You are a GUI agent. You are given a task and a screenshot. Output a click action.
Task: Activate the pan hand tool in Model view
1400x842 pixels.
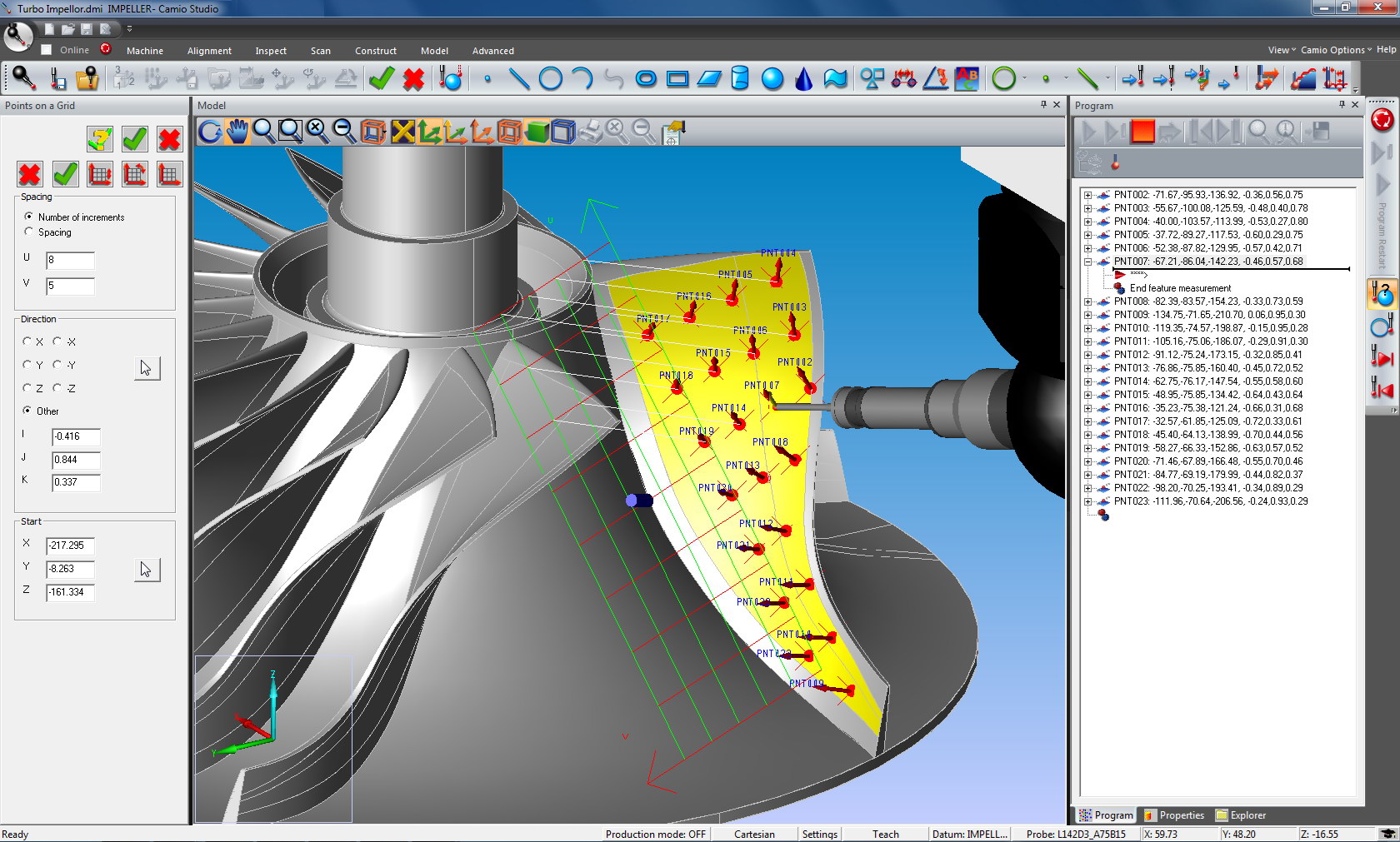(x=237, y=132)
